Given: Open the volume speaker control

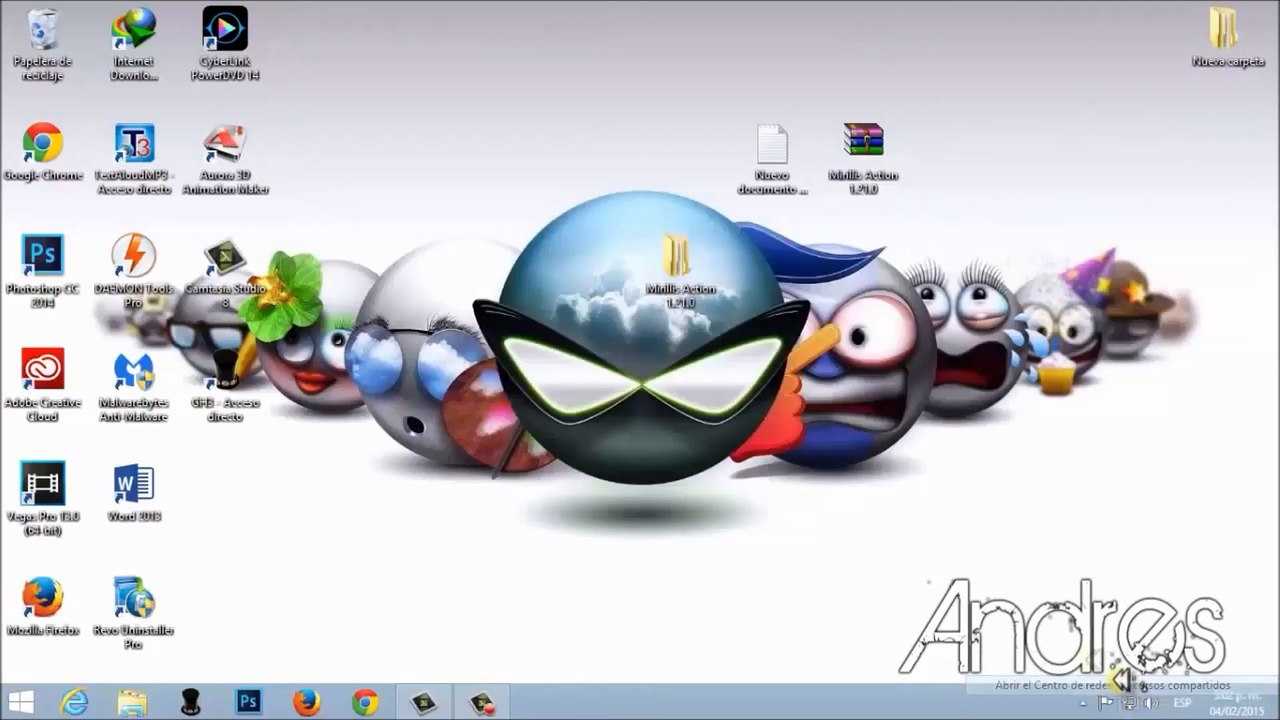Looking at the screenshot, I should [x=1150, y=703].
